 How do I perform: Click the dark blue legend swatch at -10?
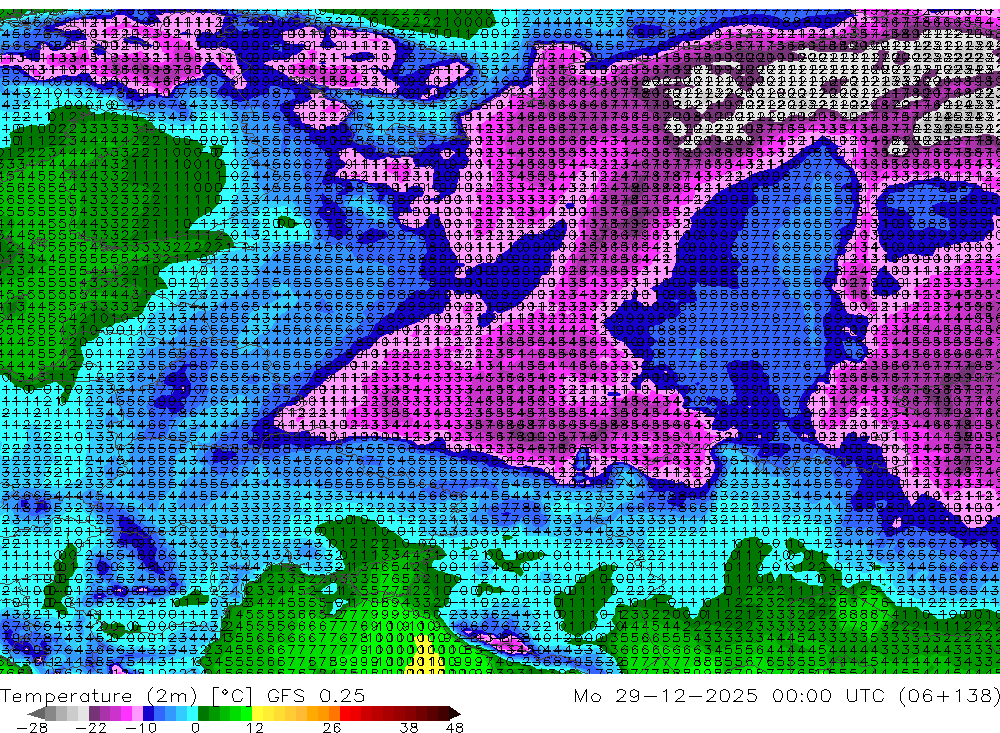(148, 713)
